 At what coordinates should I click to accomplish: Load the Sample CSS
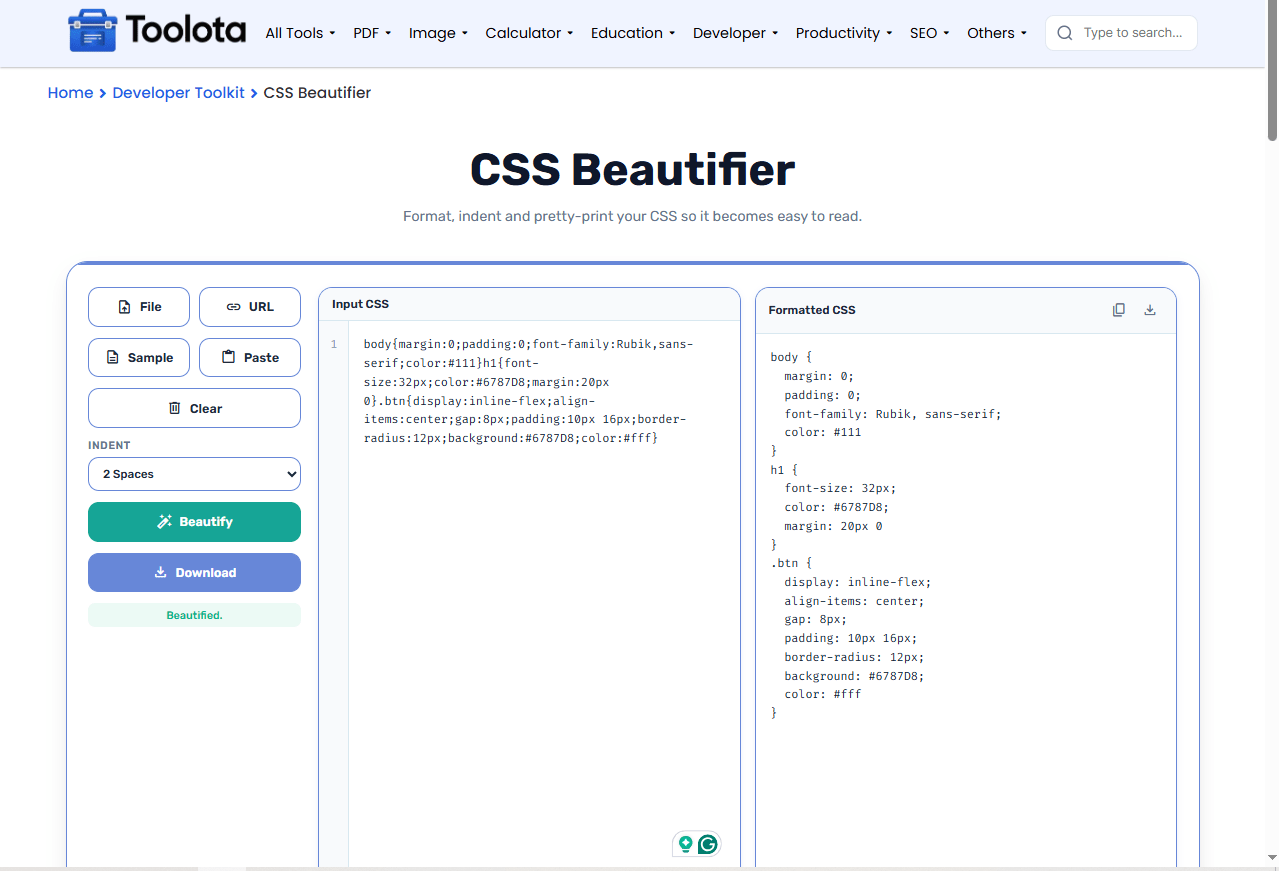139,357
